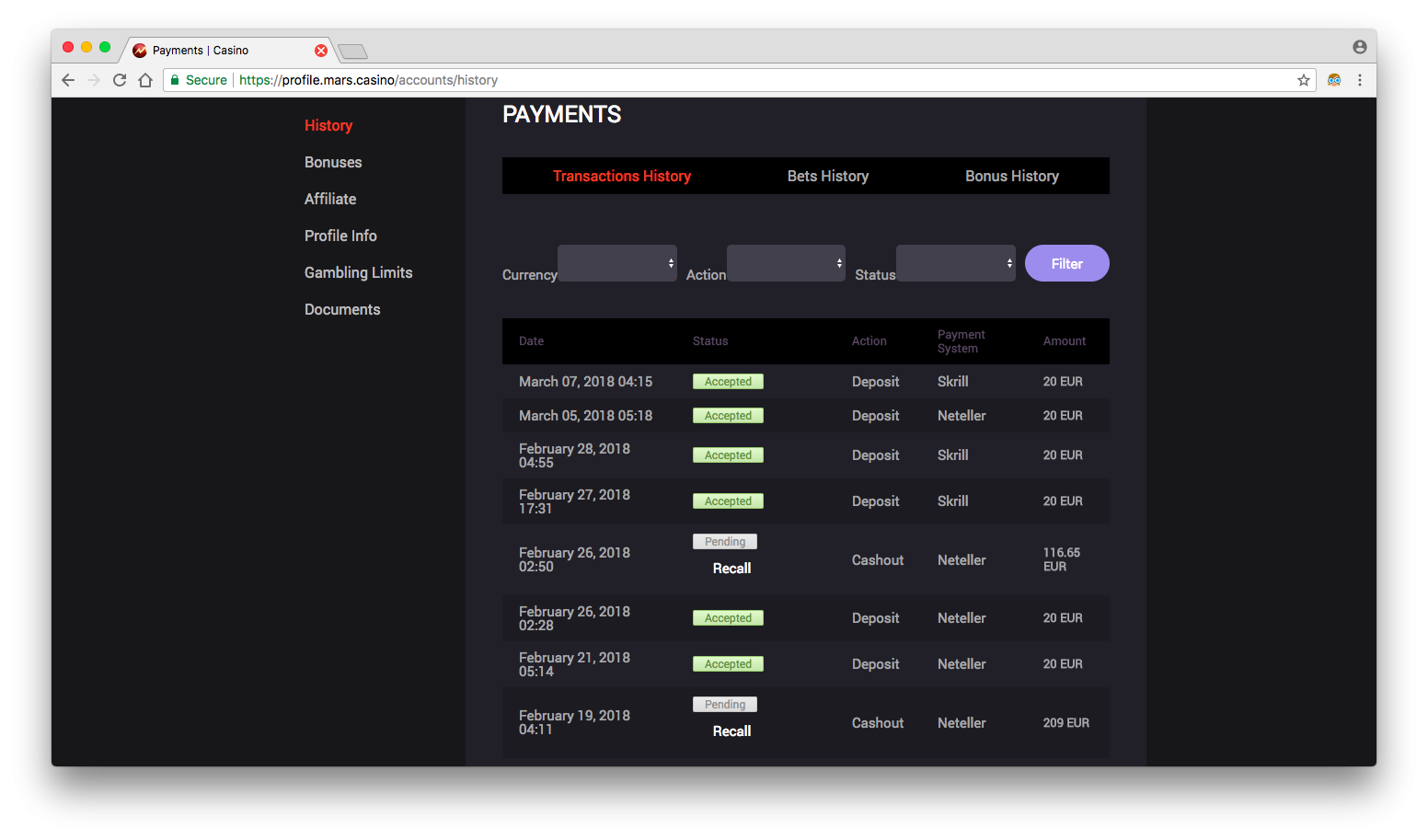Switch to the Bonus History tab
Screen dimensions: 1428x840
point(1012,176)
